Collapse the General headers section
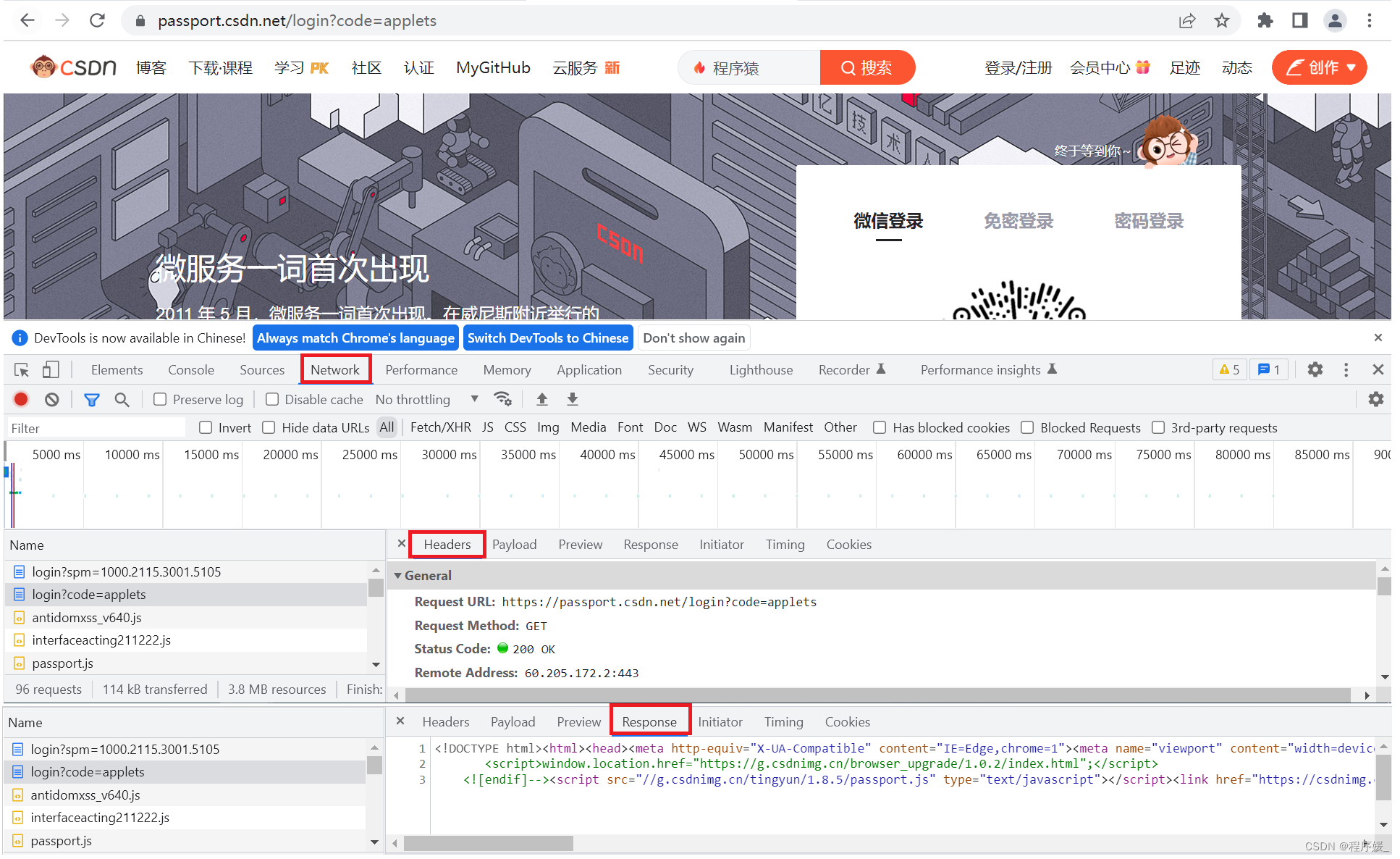Viewport: 1400px width, 859px height. click(398, 575)
